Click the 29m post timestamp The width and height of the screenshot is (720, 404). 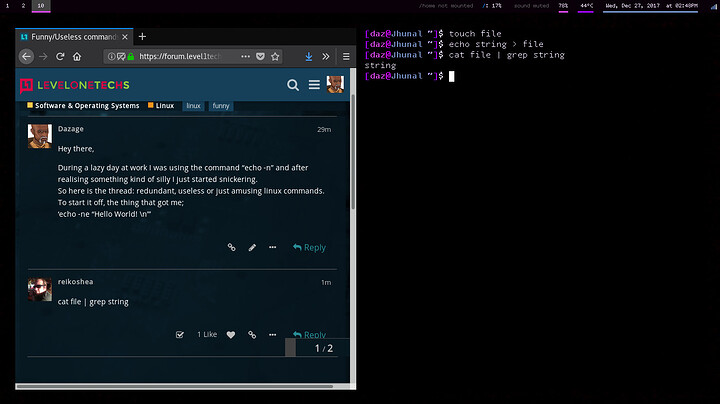(x=324, y=129)
